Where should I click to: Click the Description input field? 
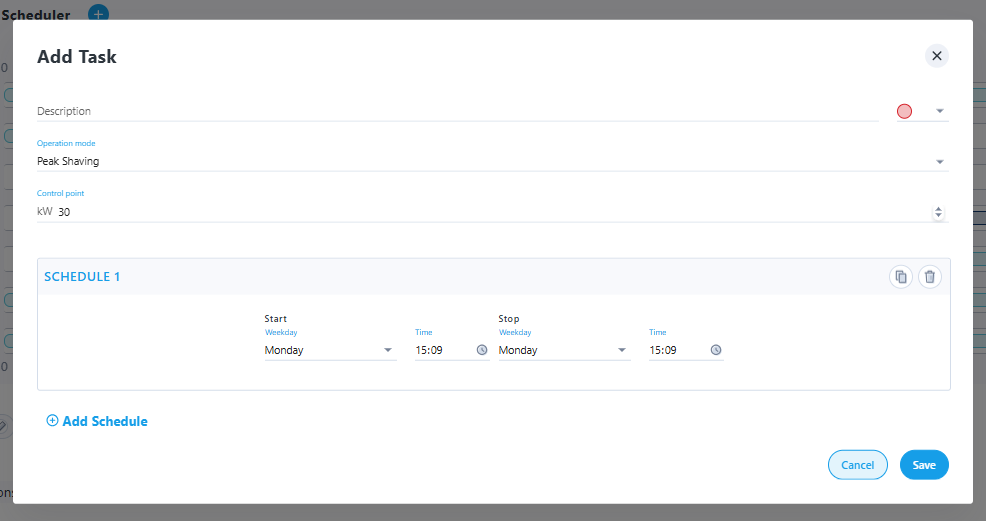pyautogui.click(x=457, y=111)
